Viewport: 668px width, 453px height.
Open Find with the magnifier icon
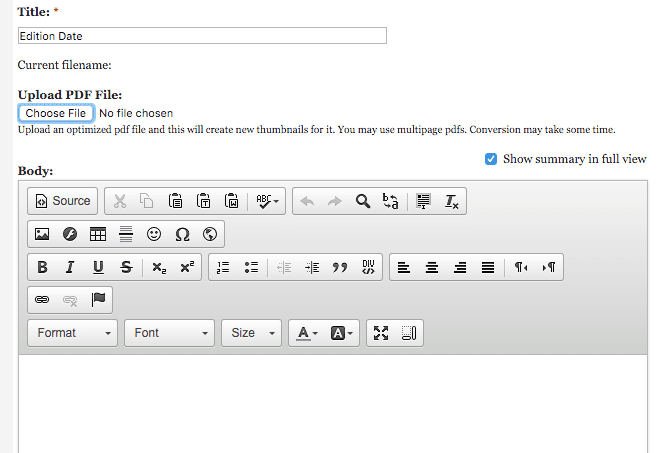(x=363, y=201)
